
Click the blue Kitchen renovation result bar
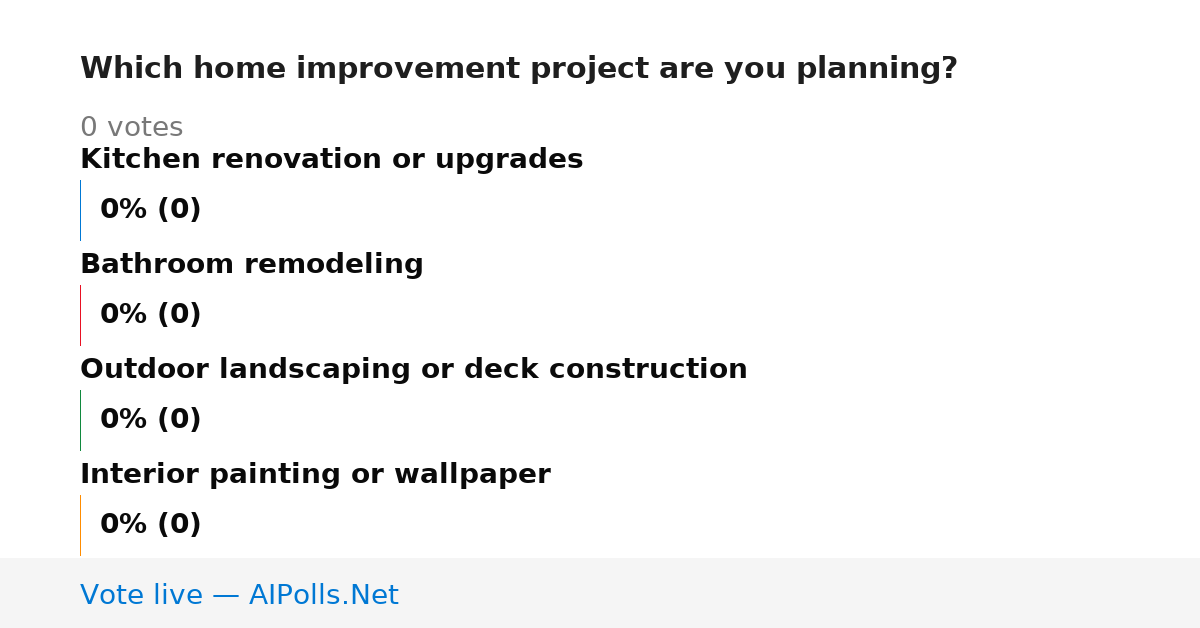coord(80,210)
